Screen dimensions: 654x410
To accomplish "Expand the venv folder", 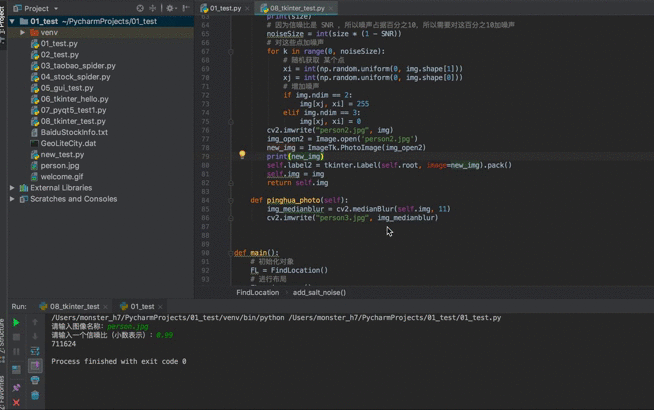I will click(23, 33).
